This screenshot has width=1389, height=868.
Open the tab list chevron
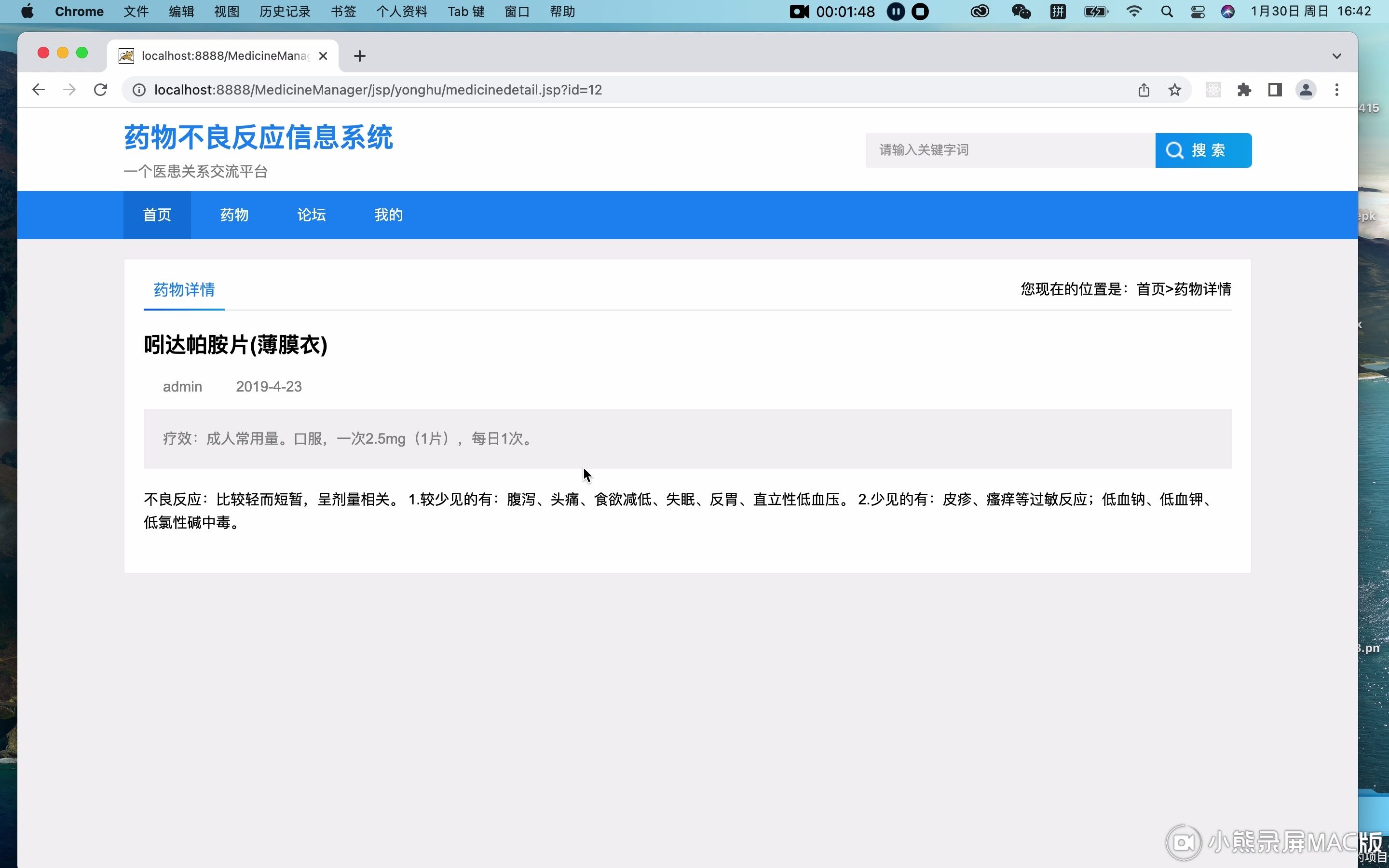click(x=1336, y=55)
